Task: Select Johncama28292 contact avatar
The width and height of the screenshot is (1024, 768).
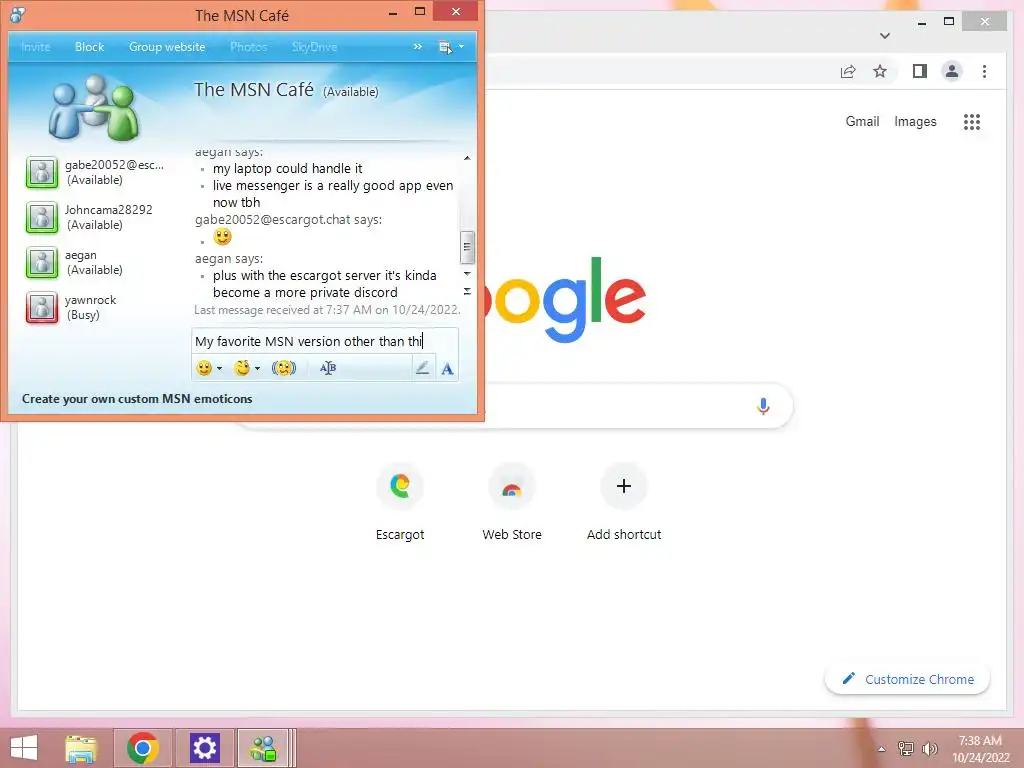Action: tap(42, 217)
